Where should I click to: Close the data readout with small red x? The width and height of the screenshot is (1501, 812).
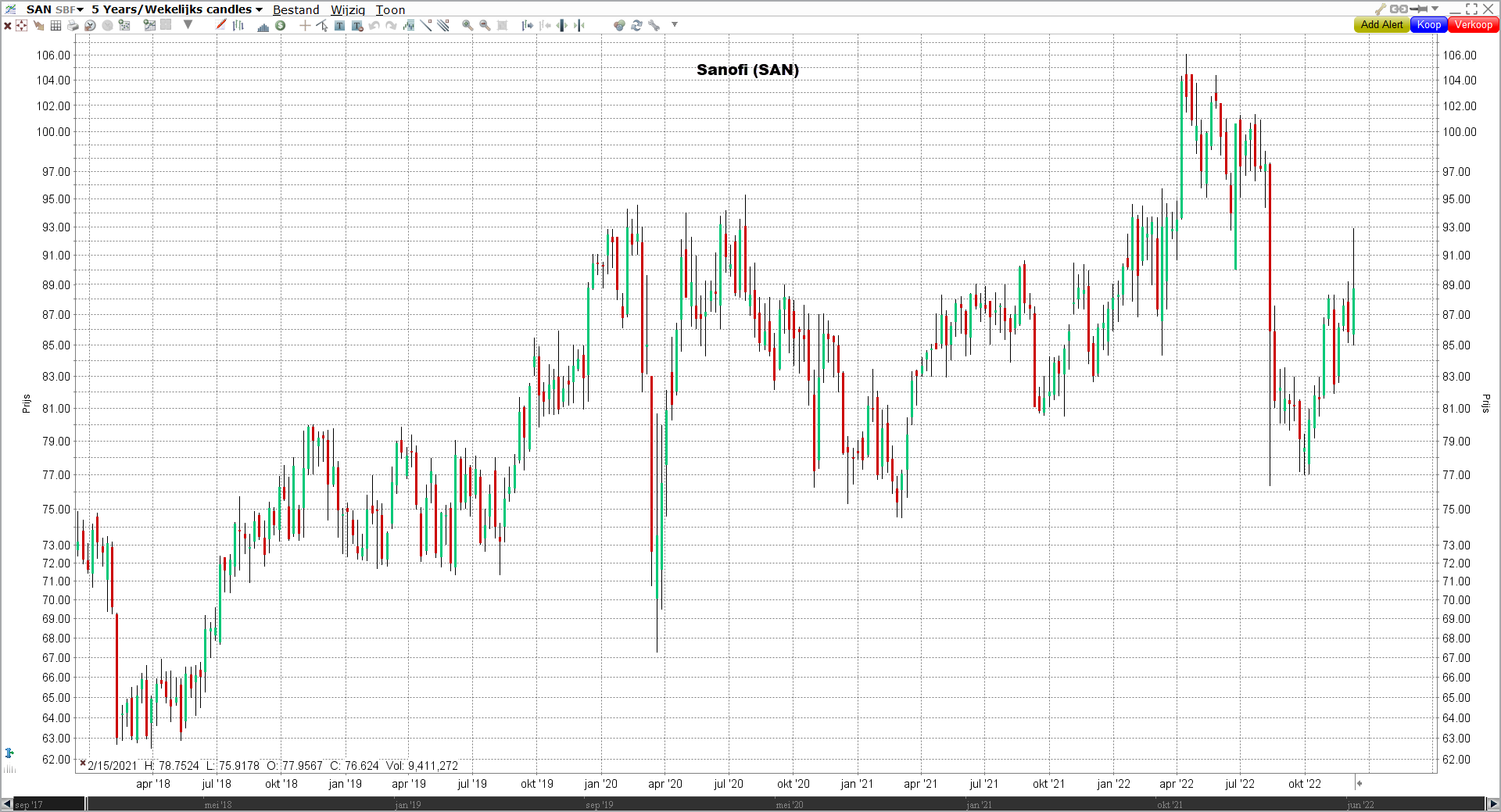tap(82, 763)
